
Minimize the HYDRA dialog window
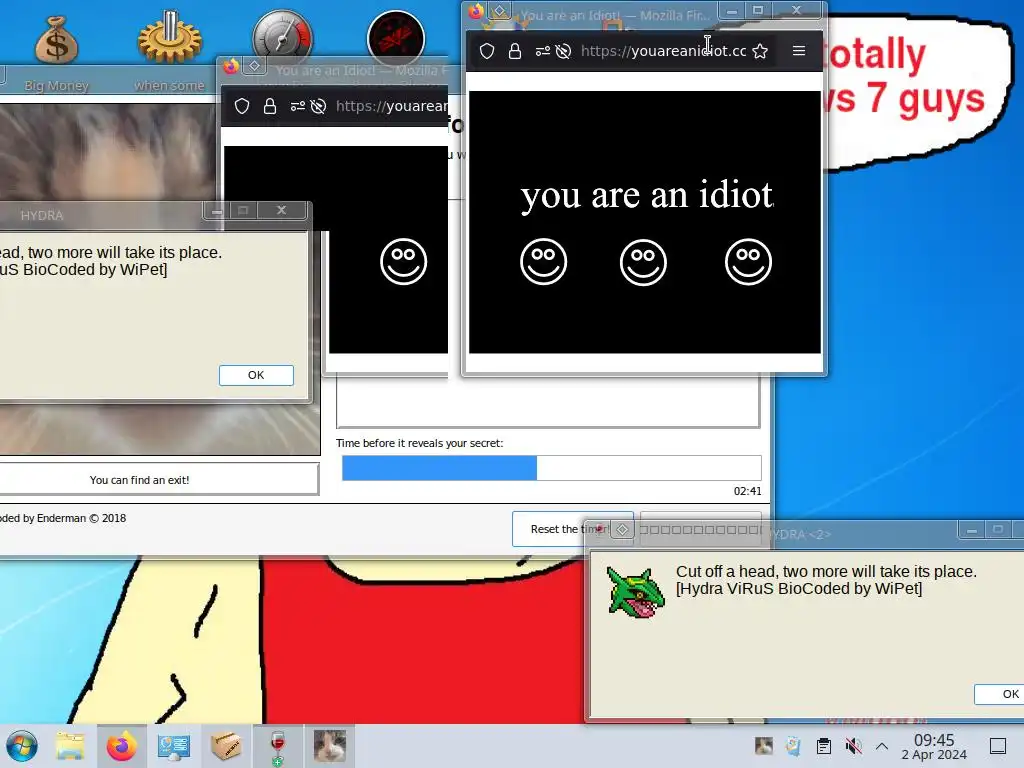[x=217, y=210]
